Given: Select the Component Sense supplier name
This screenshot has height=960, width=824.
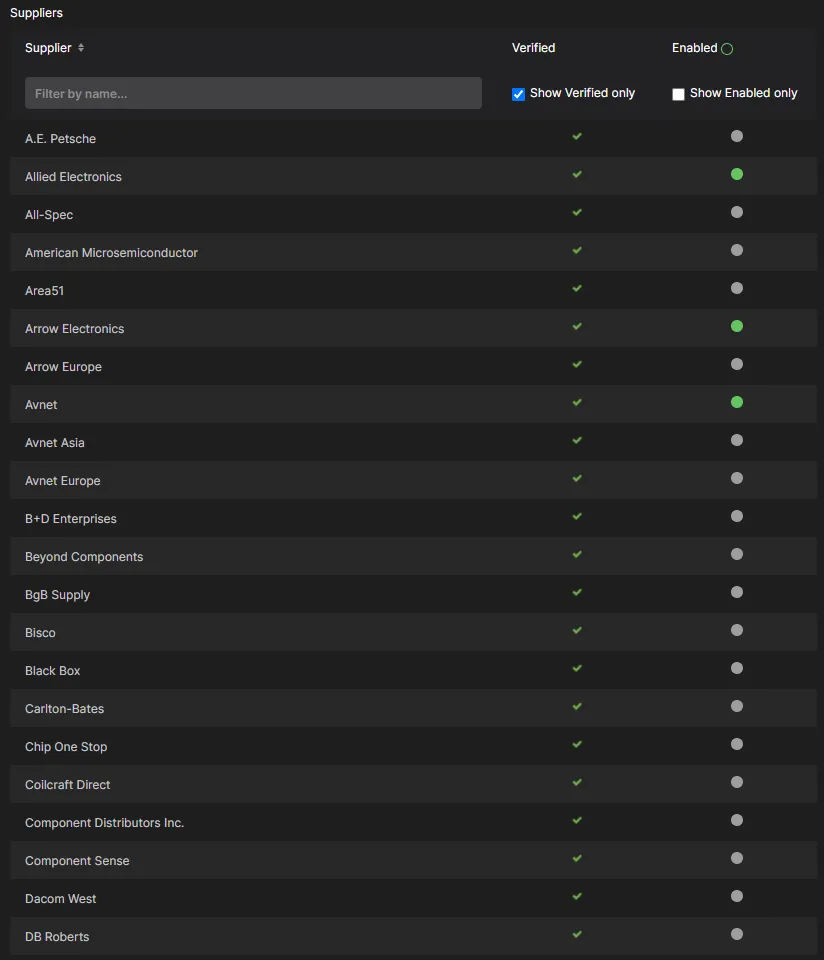Looking at the screenshot, I should point(77,860).
